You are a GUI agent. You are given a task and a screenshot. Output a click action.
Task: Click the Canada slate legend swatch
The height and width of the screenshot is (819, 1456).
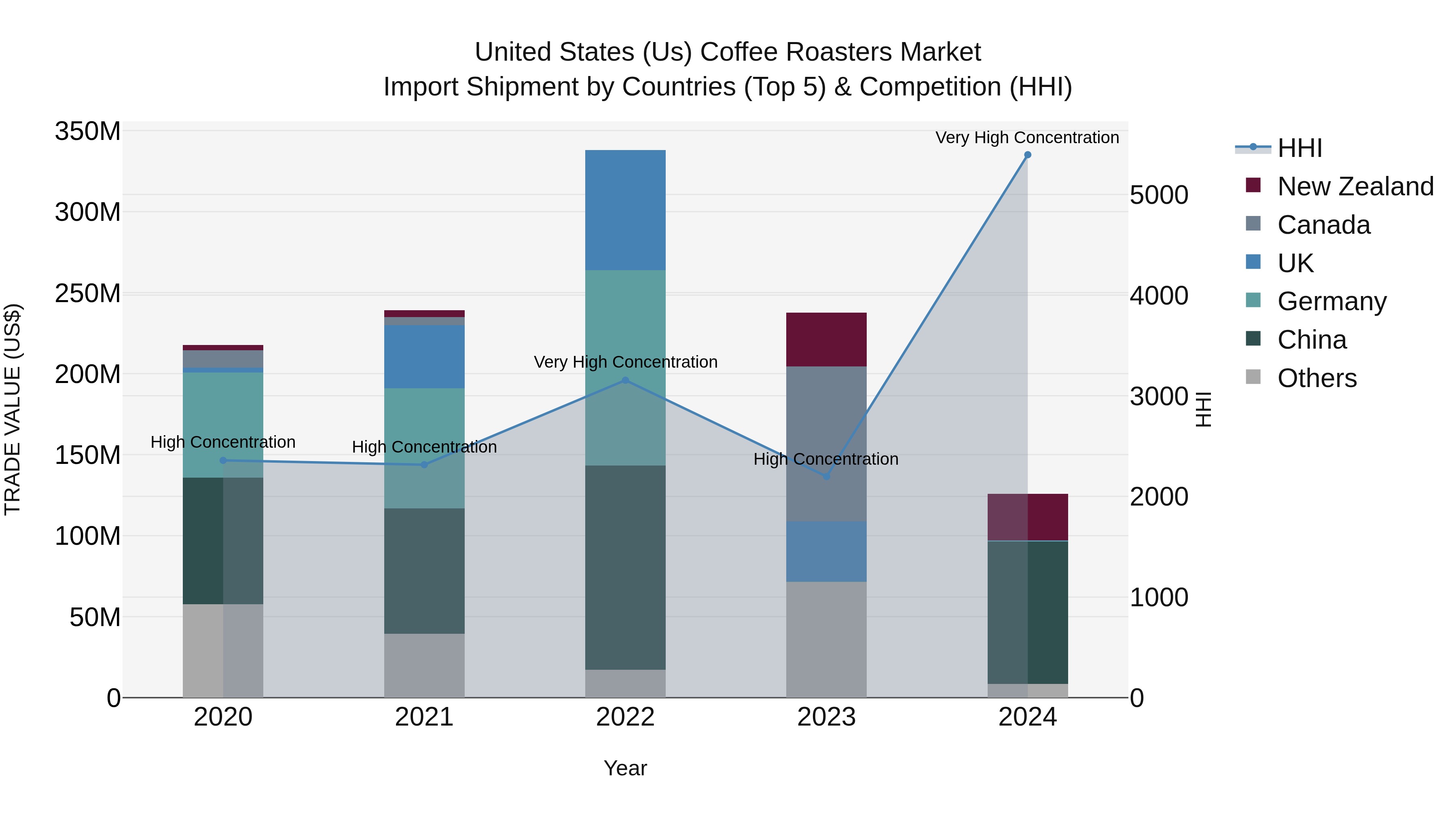coord(1253,223)
